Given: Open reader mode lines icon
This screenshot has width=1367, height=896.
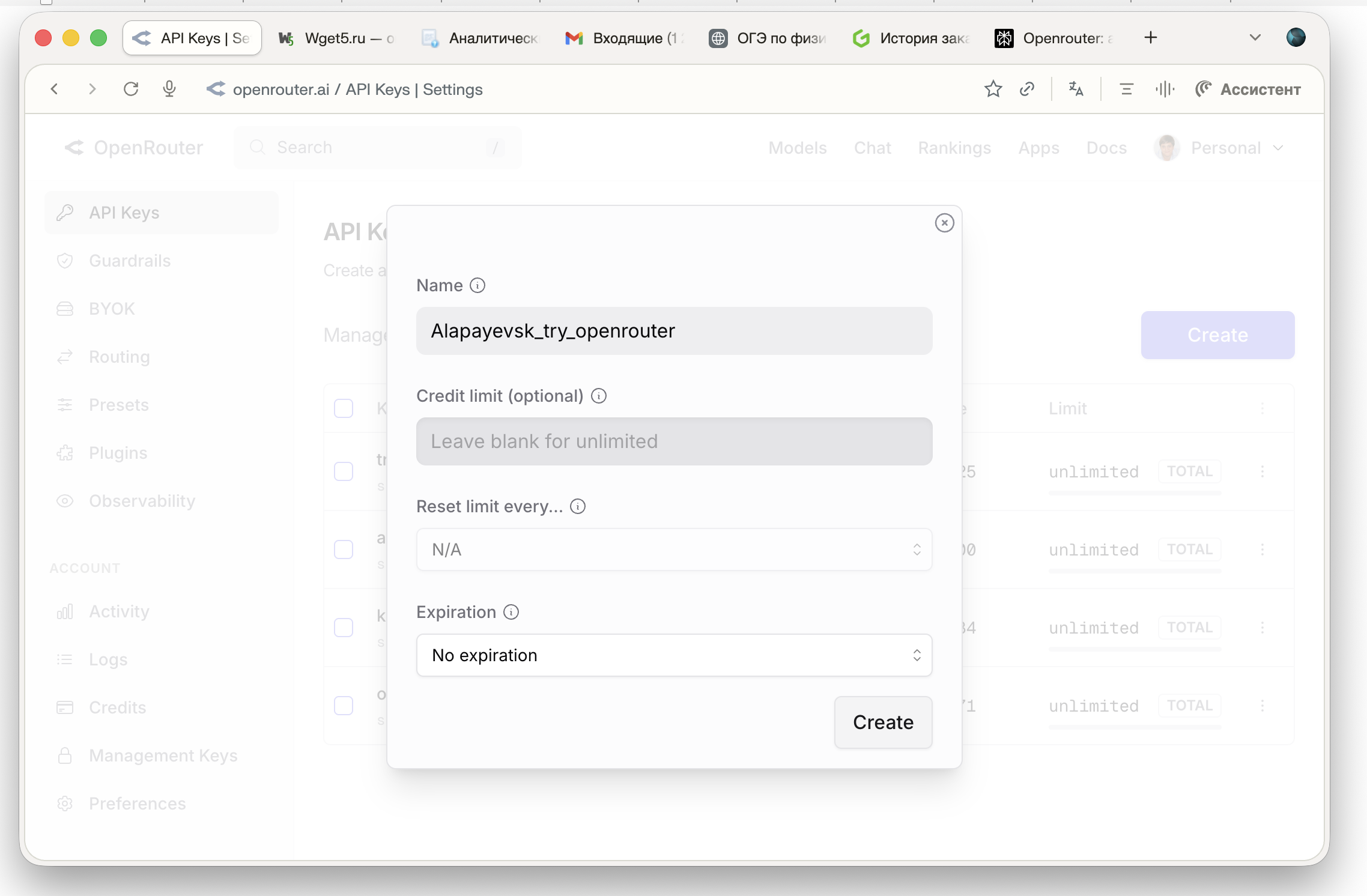Looking at the screenshot, I should [x=1126, y=89].
